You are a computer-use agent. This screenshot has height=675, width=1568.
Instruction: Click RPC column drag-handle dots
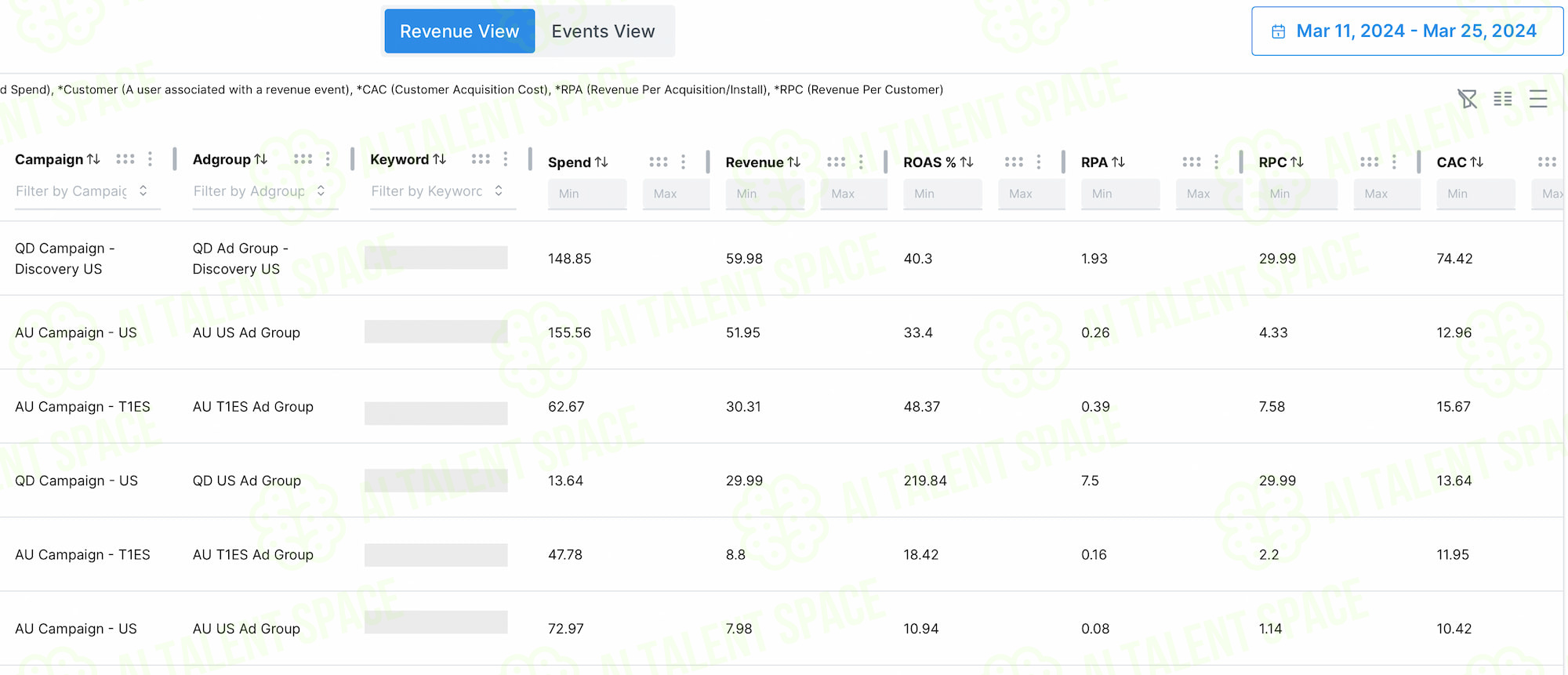coord(1370,161)
